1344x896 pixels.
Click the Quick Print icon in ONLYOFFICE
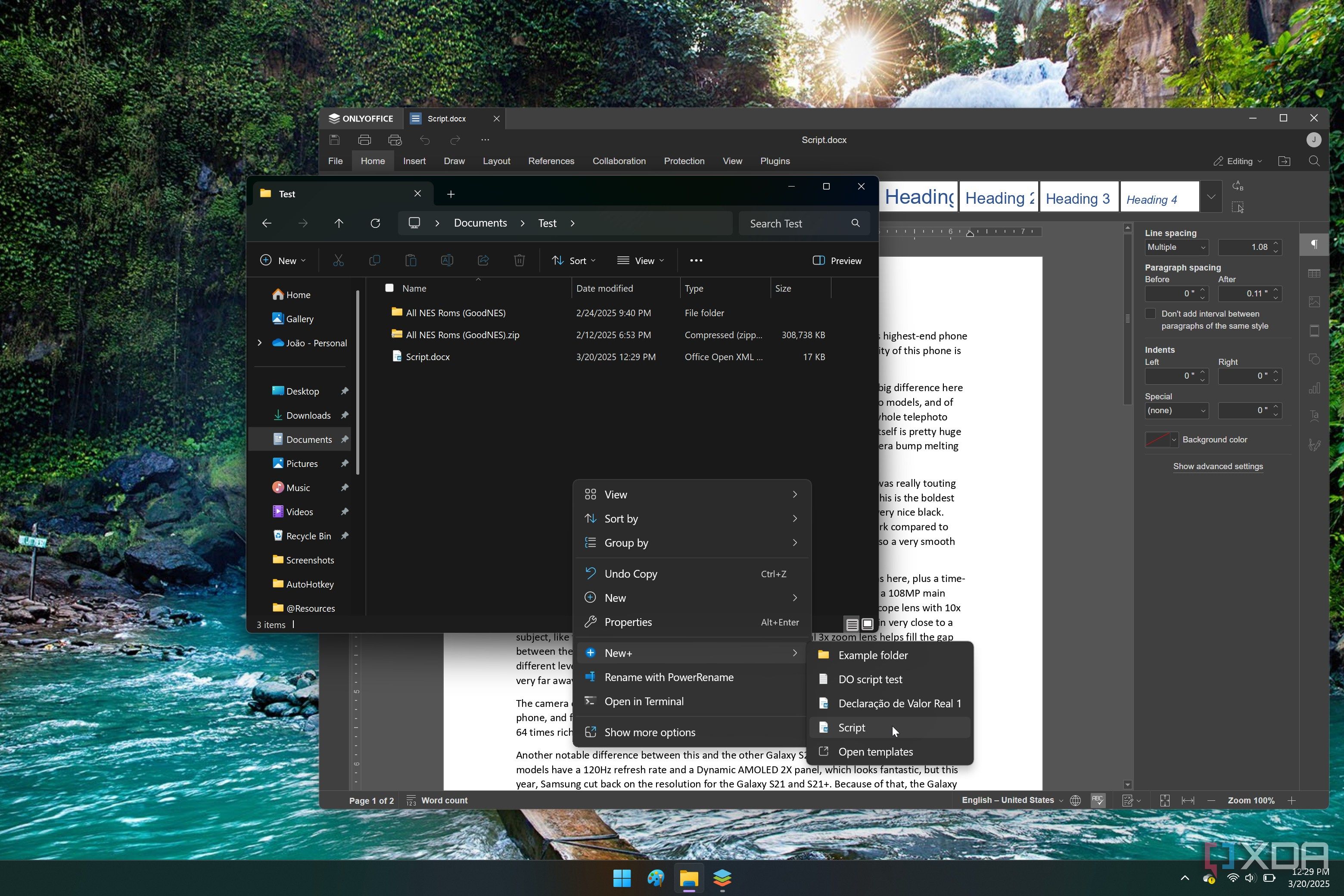coord(395,140)
